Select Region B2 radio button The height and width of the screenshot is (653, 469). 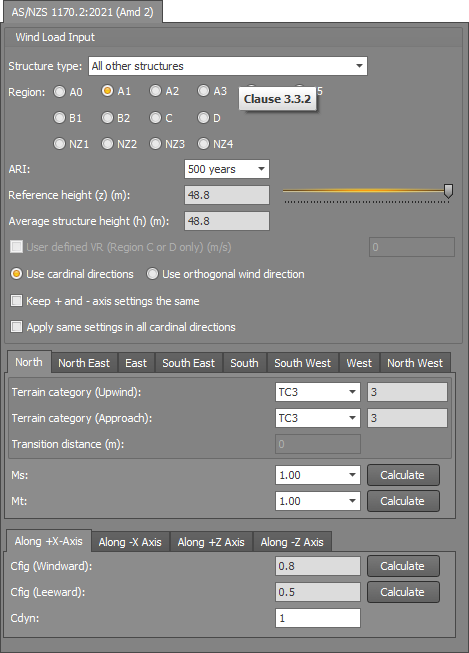[x=107, y=118]
